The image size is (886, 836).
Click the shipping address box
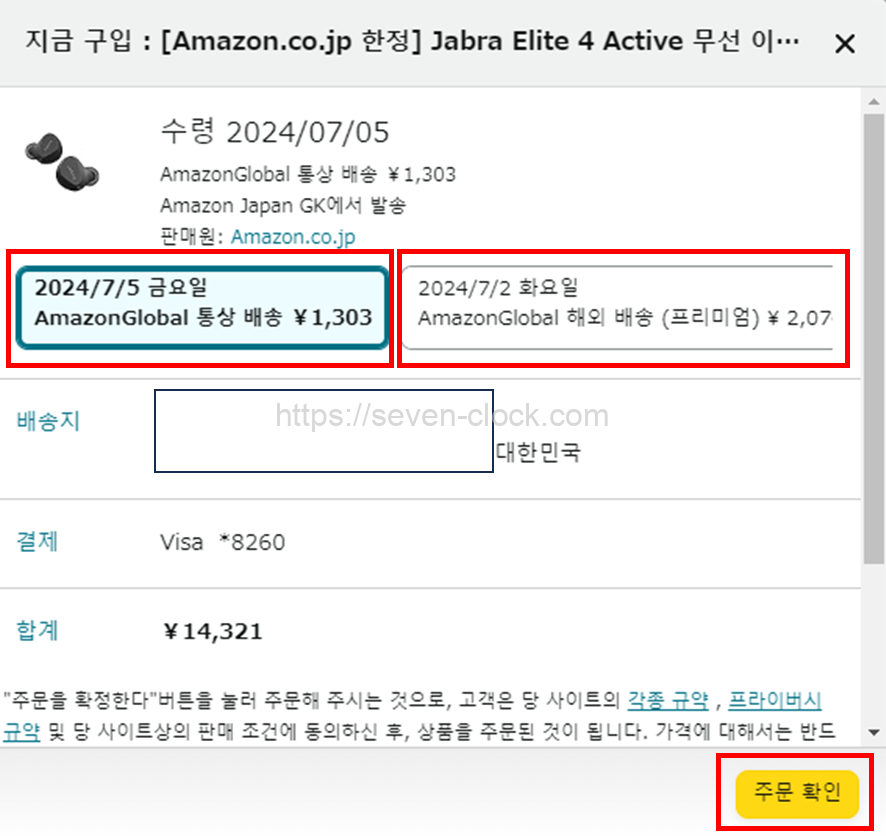(x=324, y=431)
